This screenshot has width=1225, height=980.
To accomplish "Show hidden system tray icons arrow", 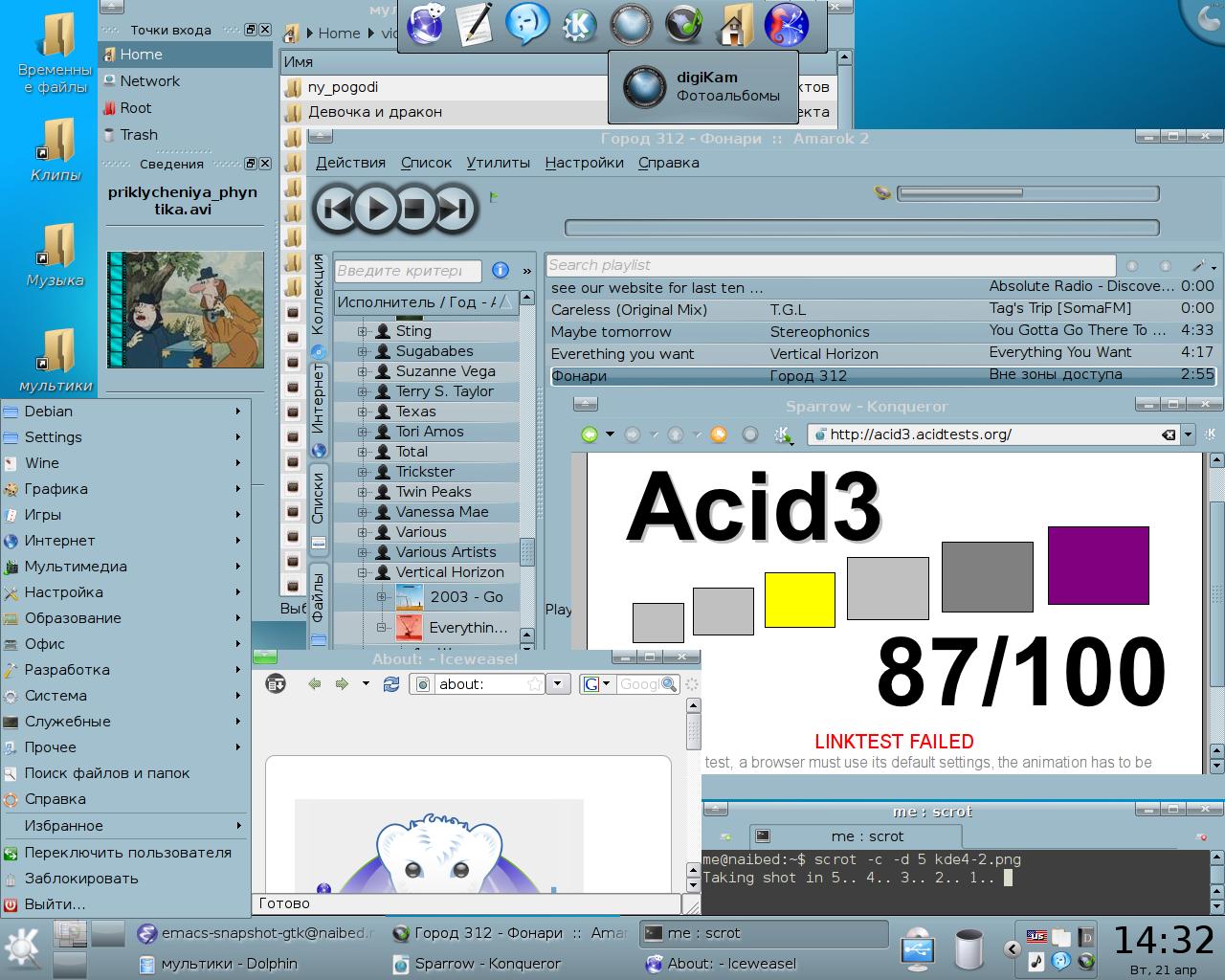I will tap(1012, 949).
